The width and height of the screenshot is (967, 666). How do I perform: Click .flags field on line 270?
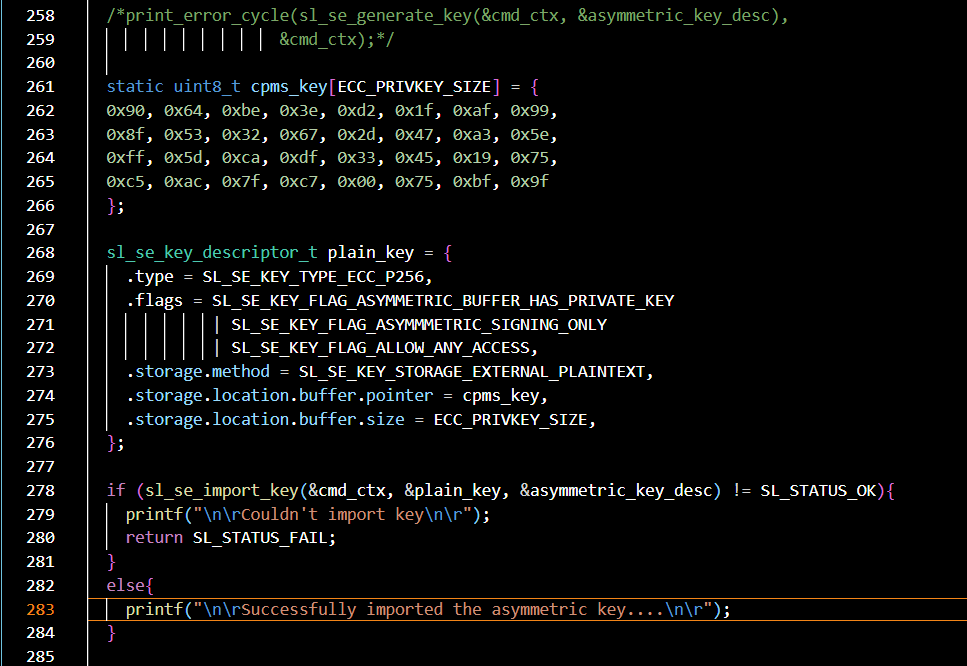click(154, 301)
